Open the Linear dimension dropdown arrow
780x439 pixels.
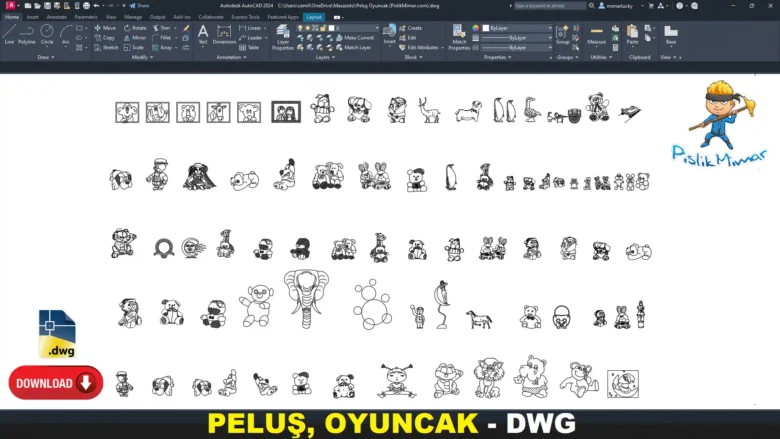pyautogui.click(x=265, y=28)
